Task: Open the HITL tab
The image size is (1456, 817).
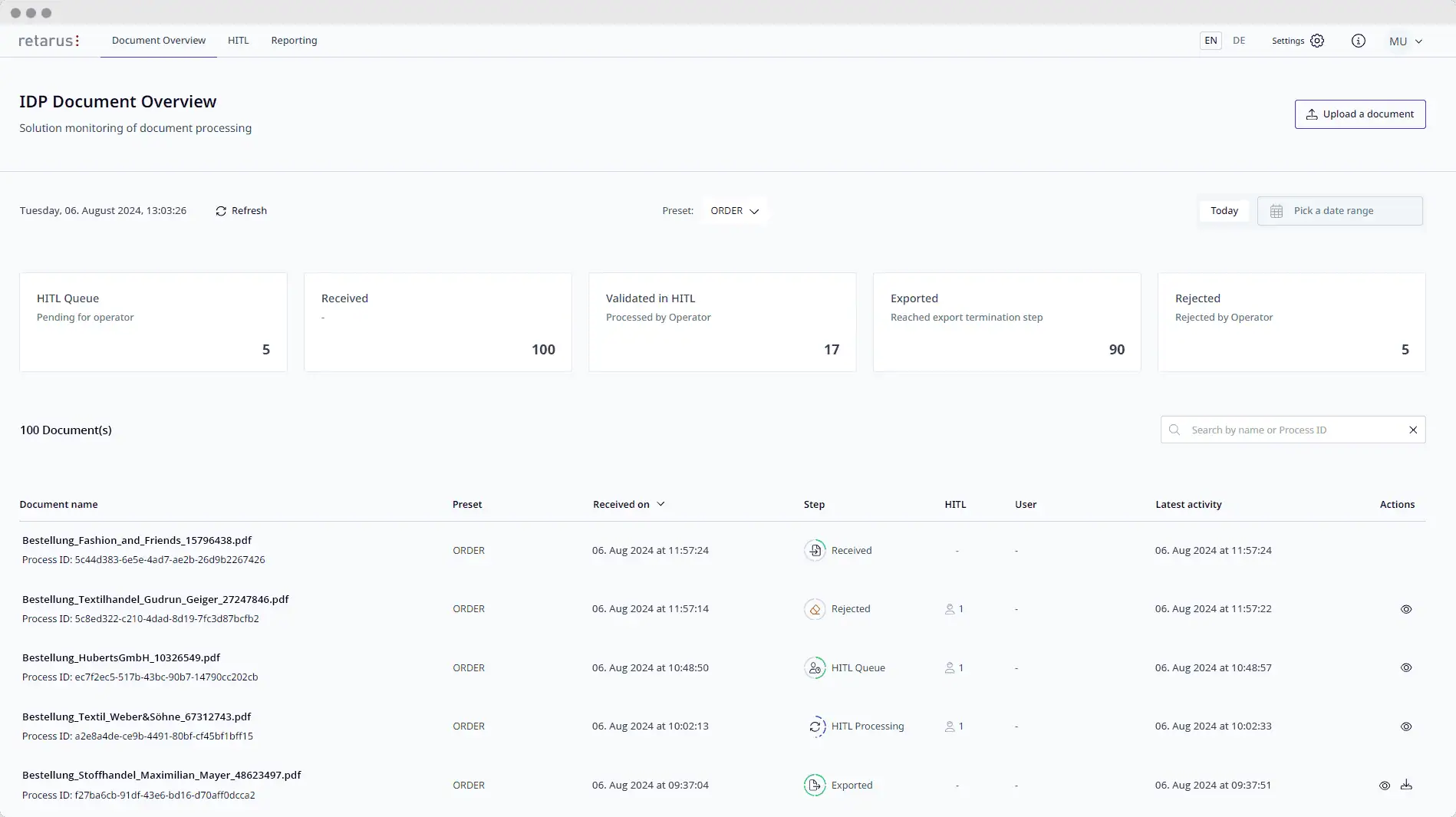Action: pyautogui.click(x=238, y=41)
